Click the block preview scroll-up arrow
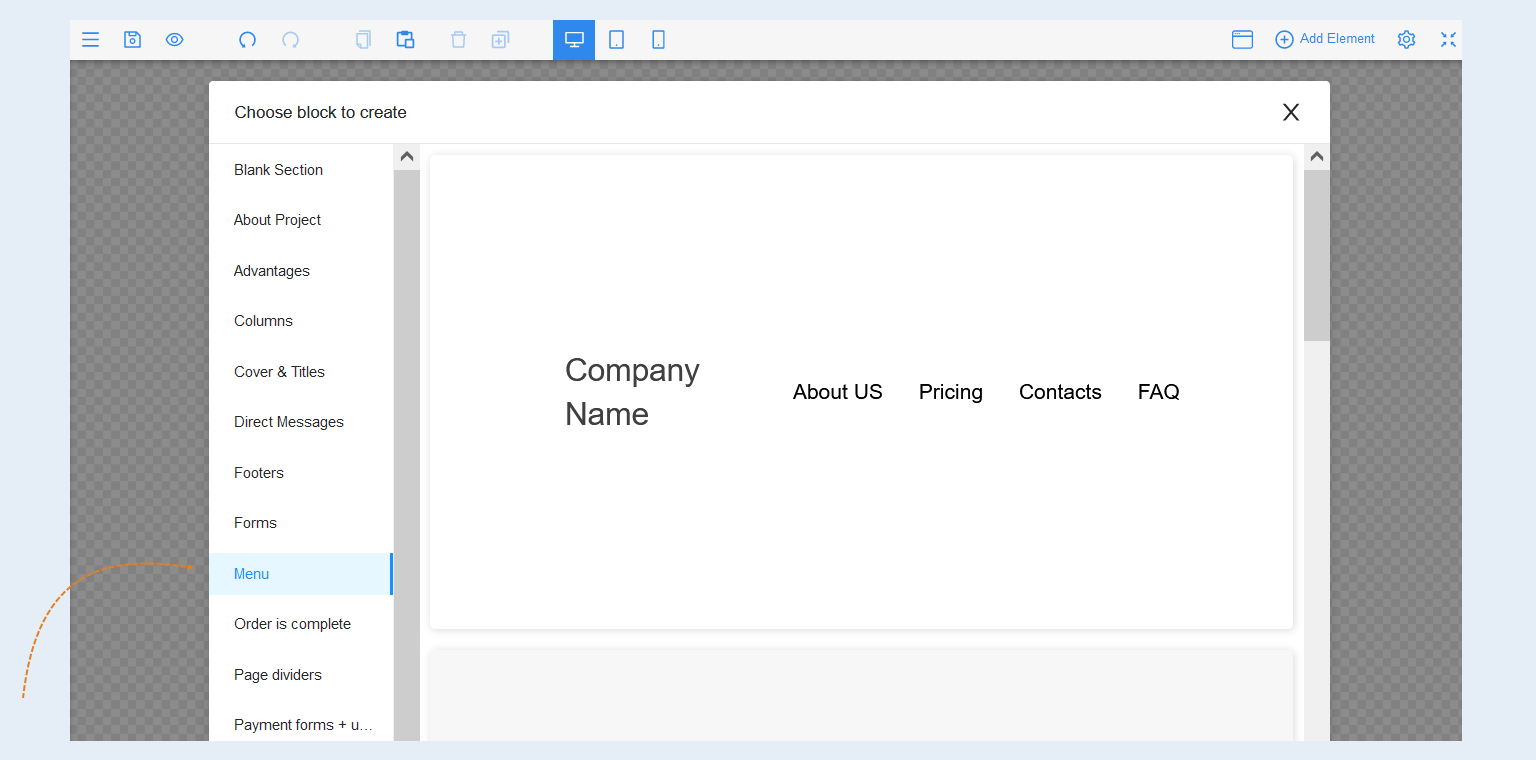 coord(1317,157)
